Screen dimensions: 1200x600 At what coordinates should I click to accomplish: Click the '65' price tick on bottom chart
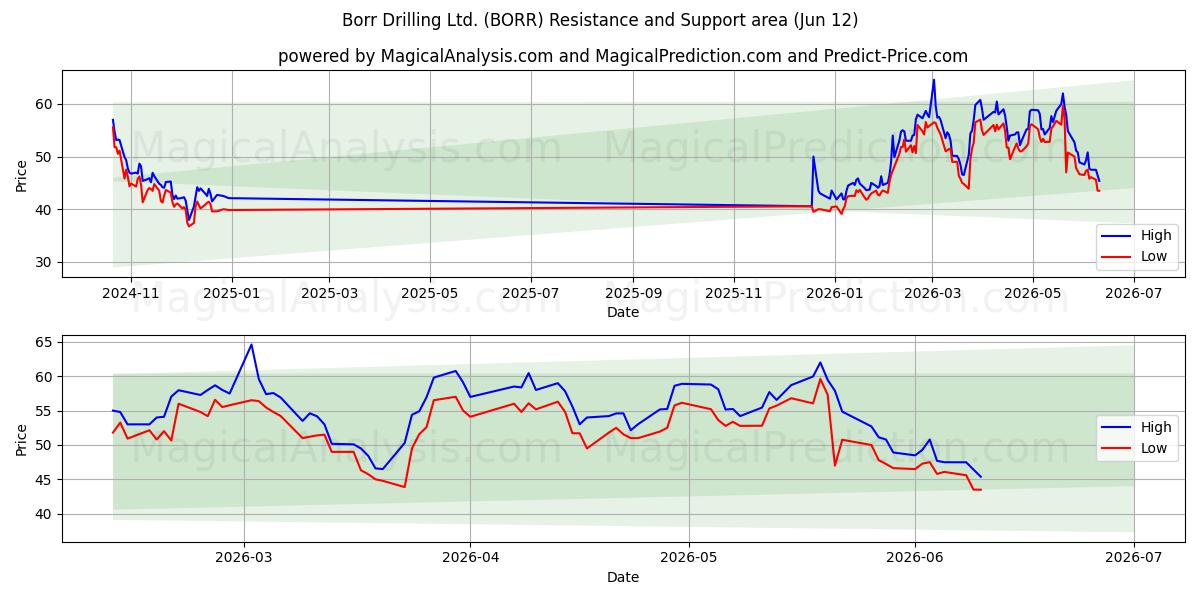point(46,342)
